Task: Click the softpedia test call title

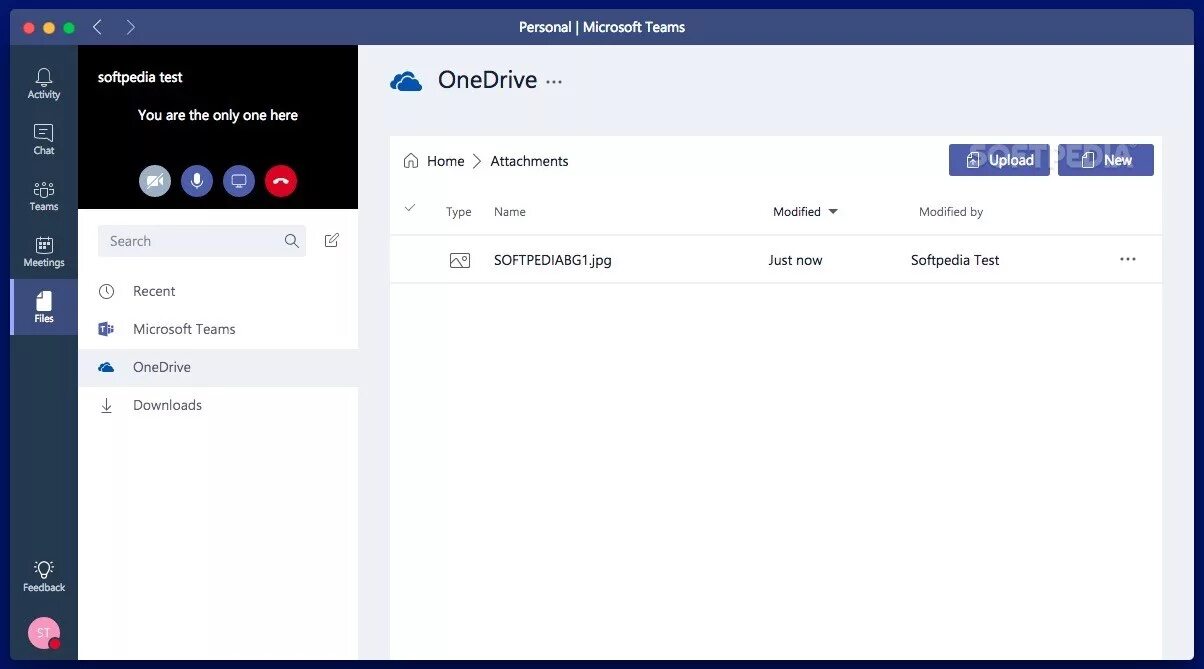Action: pos(140,77)
